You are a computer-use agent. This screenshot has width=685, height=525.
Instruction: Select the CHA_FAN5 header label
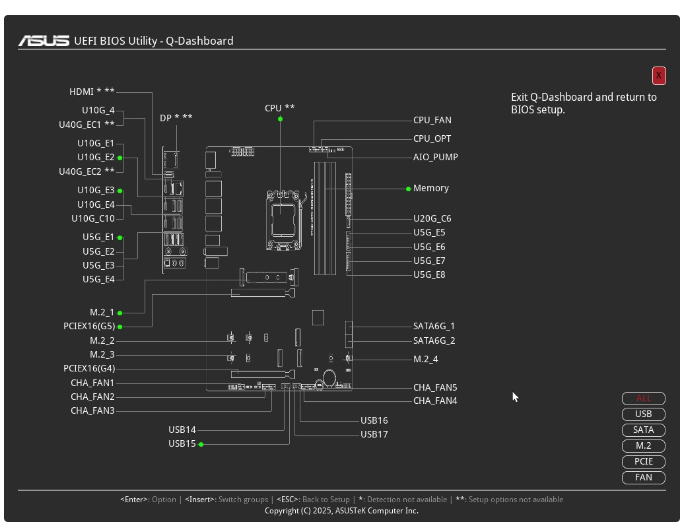pos(435,388)
